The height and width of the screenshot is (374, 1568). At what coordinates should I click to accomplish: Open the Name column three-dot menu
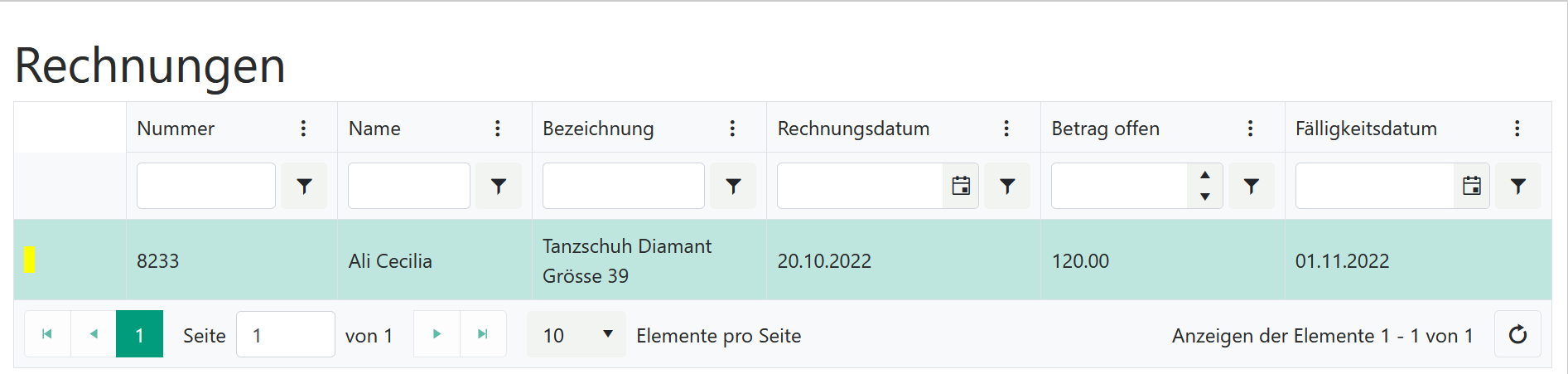pyautogui.click(x=497, y=129)
